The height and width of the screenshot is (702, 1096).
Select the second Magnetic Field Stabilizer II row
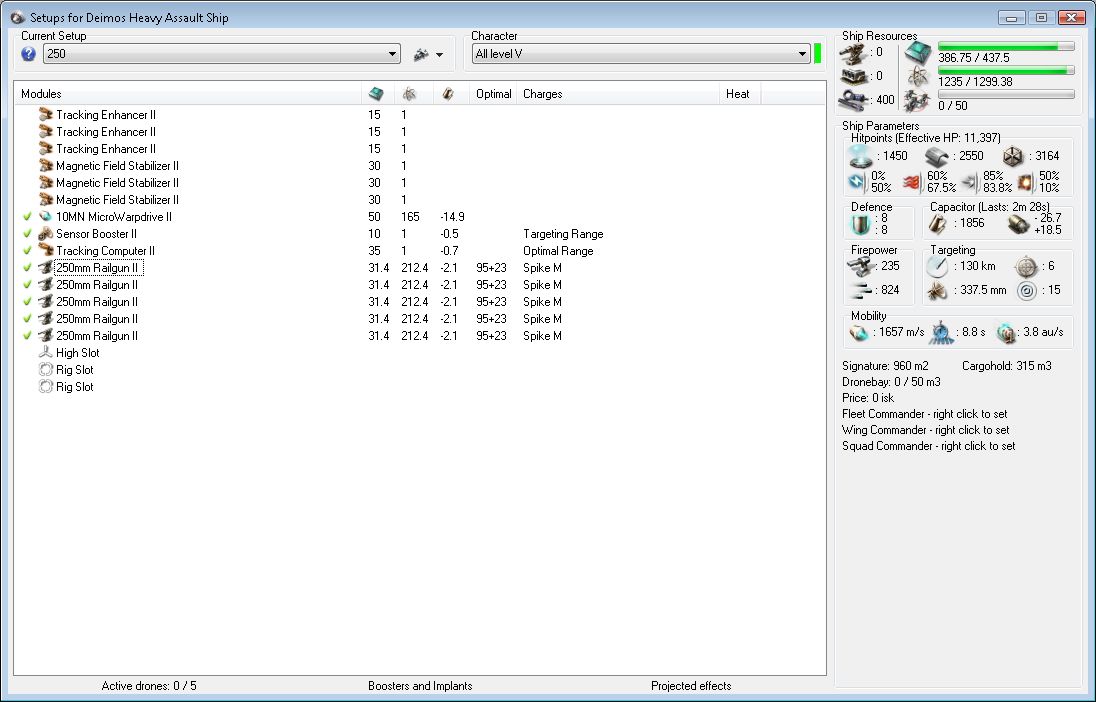pyautogui.click(x=419, y=182)
